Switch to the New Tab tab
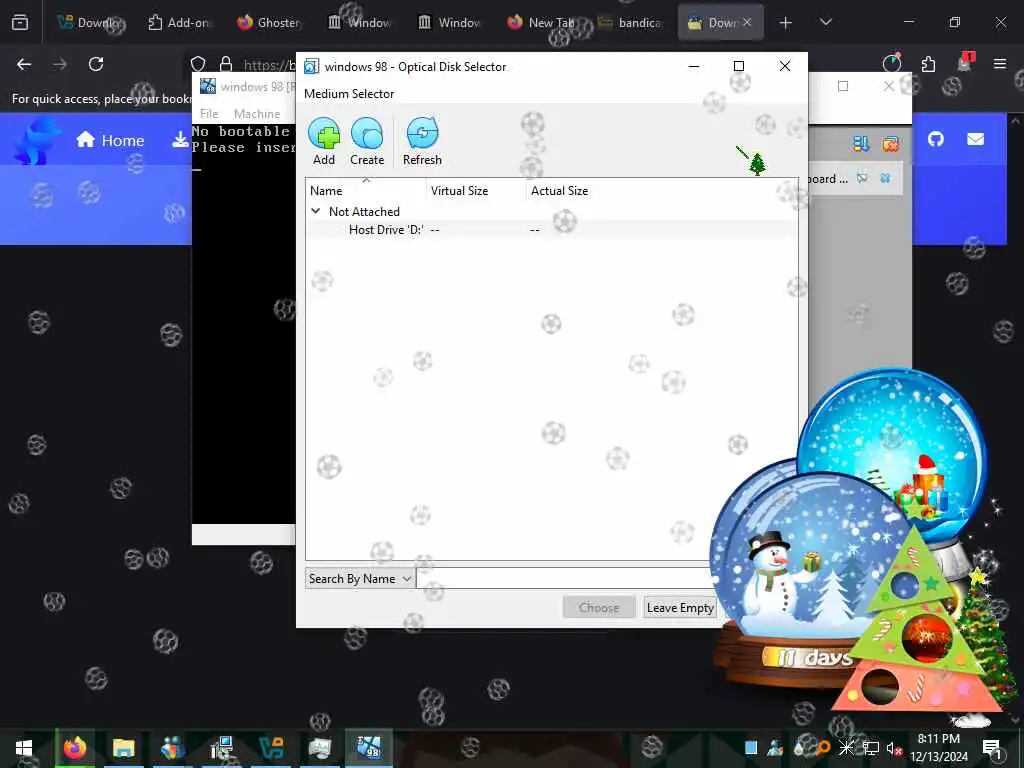This screenshot has width=1024, height=768. pyautogui.click(x=541, y=23)
